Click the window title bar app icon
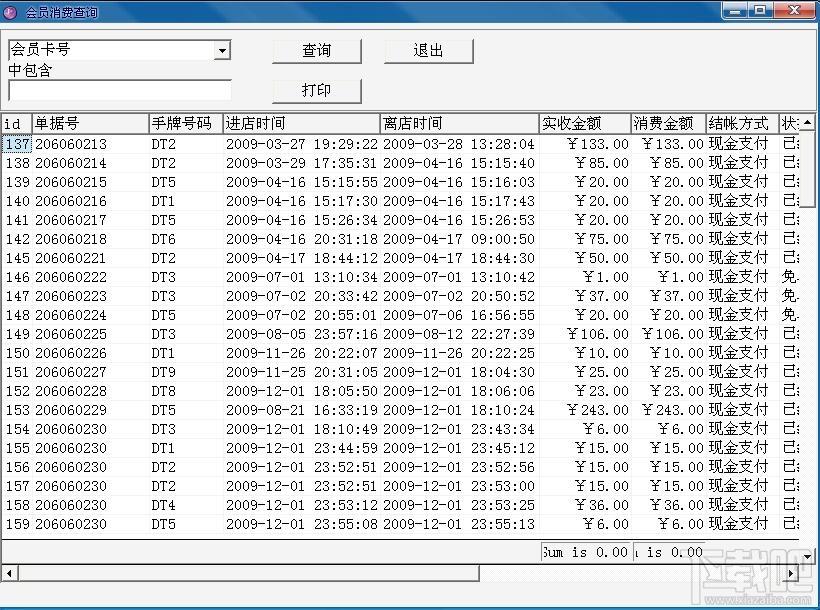Viewport: 820px width, 610px height. pyautogui.click(x=10, y=12)
